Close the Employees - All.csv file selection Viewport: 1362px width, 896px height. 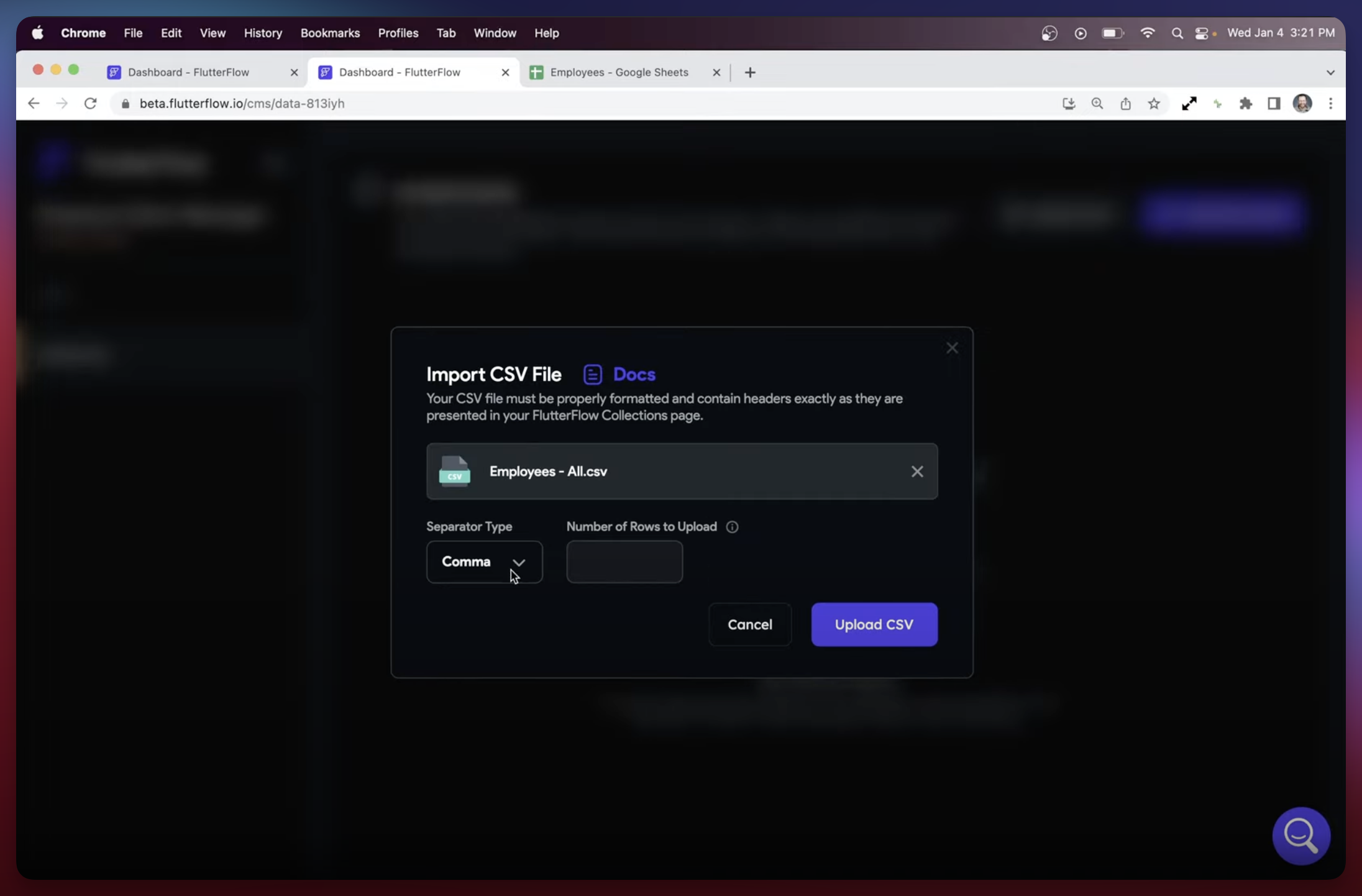[917, 471]
